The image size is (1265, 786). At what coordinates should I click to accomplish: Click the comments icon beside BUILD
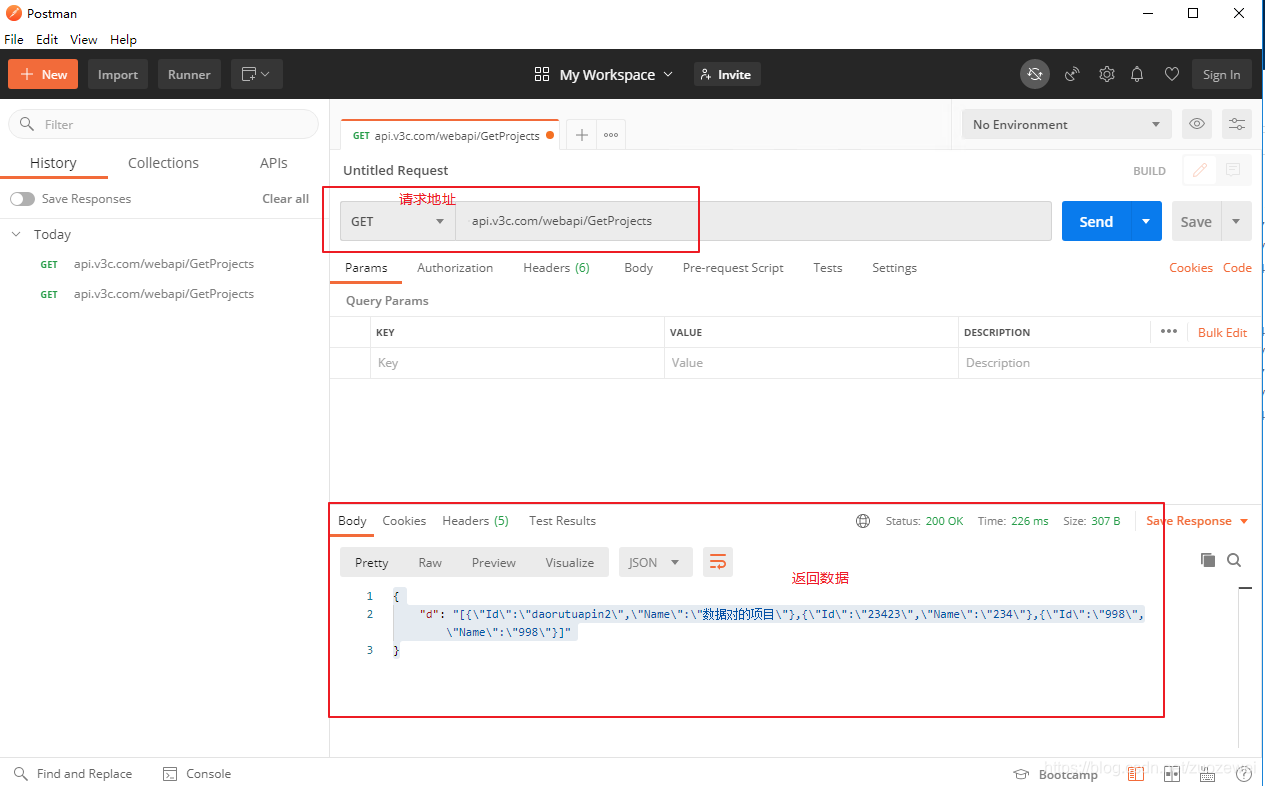click(1233, 170)
